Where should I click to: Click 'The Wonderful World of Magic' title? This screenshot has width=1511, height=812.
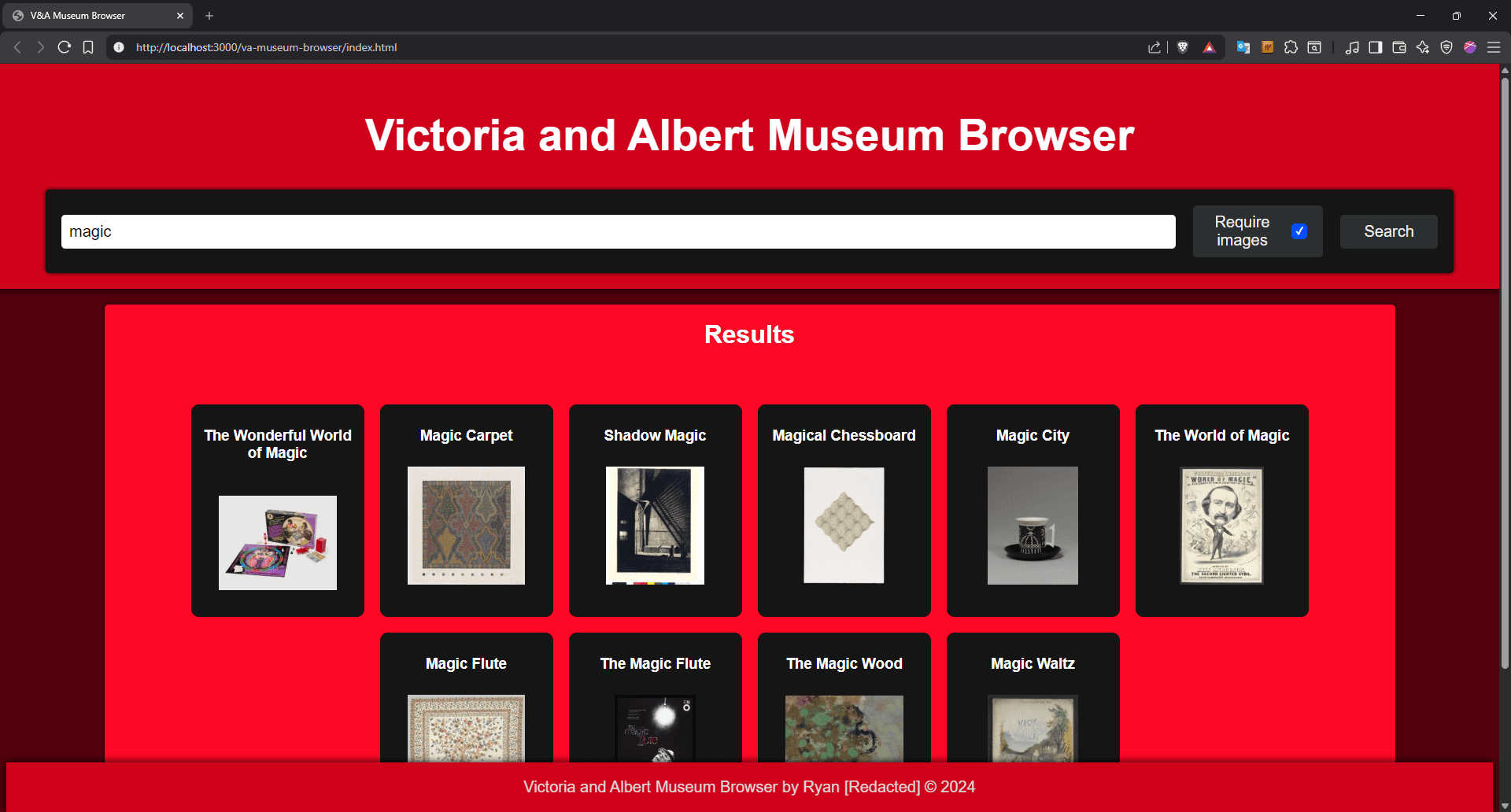278,444
